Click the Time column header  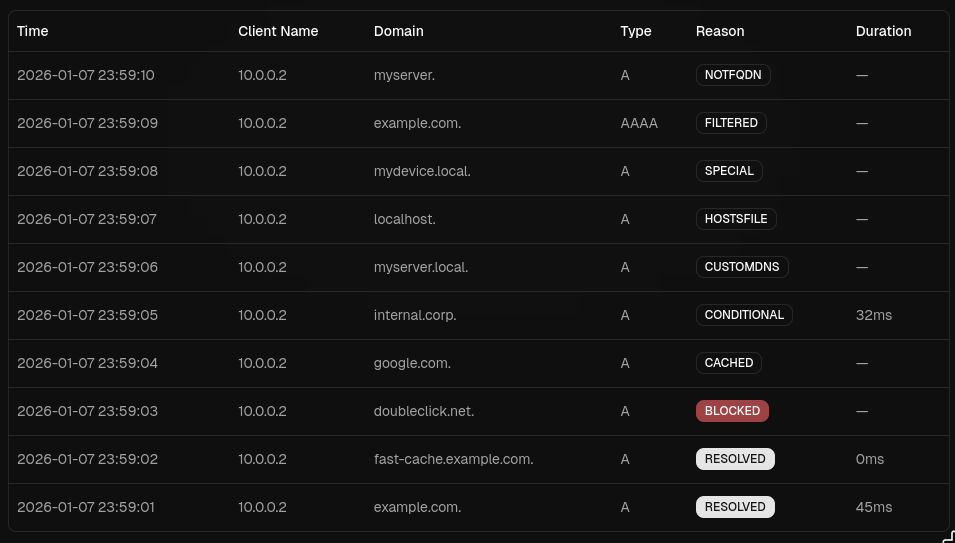32,31
